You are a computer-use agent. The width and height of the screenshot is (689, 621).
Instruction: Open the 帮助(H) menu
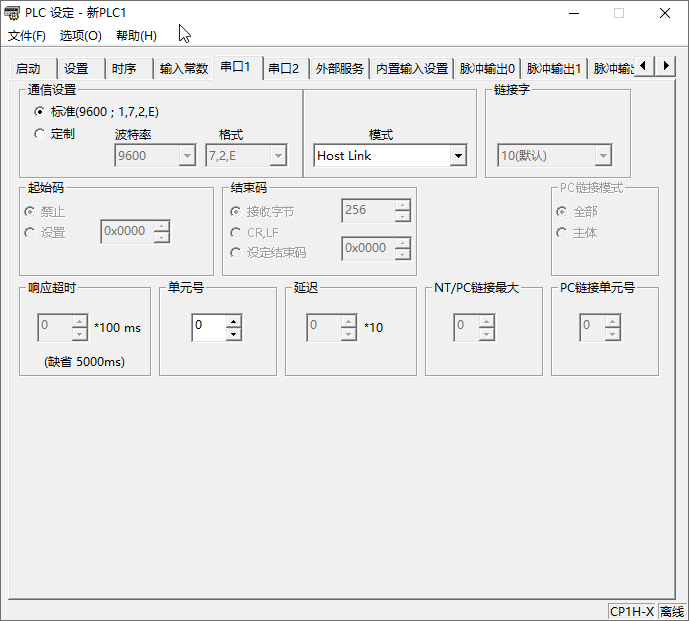pyautogui.click(x=136, y=36)
